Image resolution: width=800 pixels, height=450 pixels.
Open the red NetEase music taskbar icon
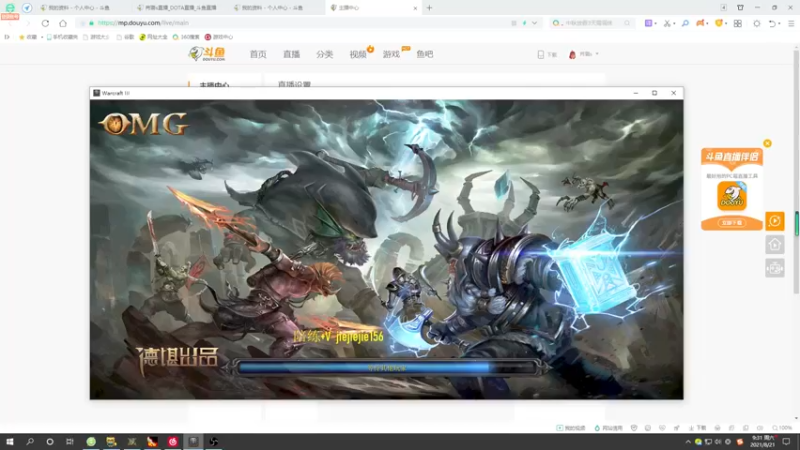[x=172, y=442]
